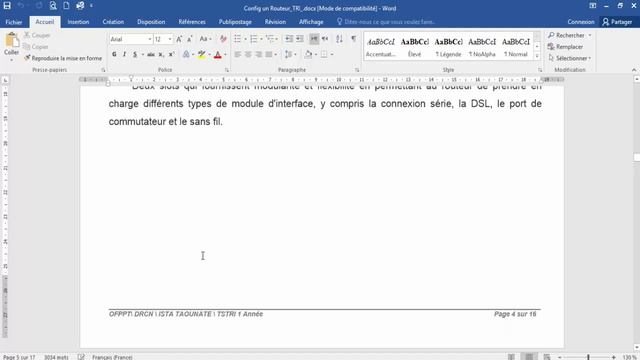Click the Français (France) language indicator
Viewport: 640px width, 360px height.
coord(112,357)
